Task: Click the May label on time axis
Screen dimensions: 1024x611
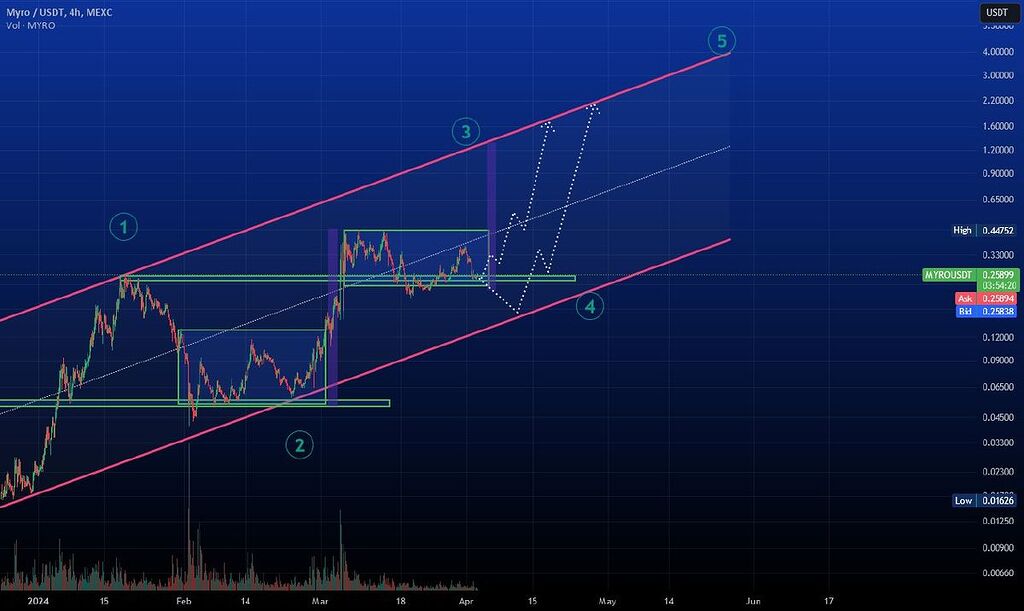Action: tap(607, 600)
